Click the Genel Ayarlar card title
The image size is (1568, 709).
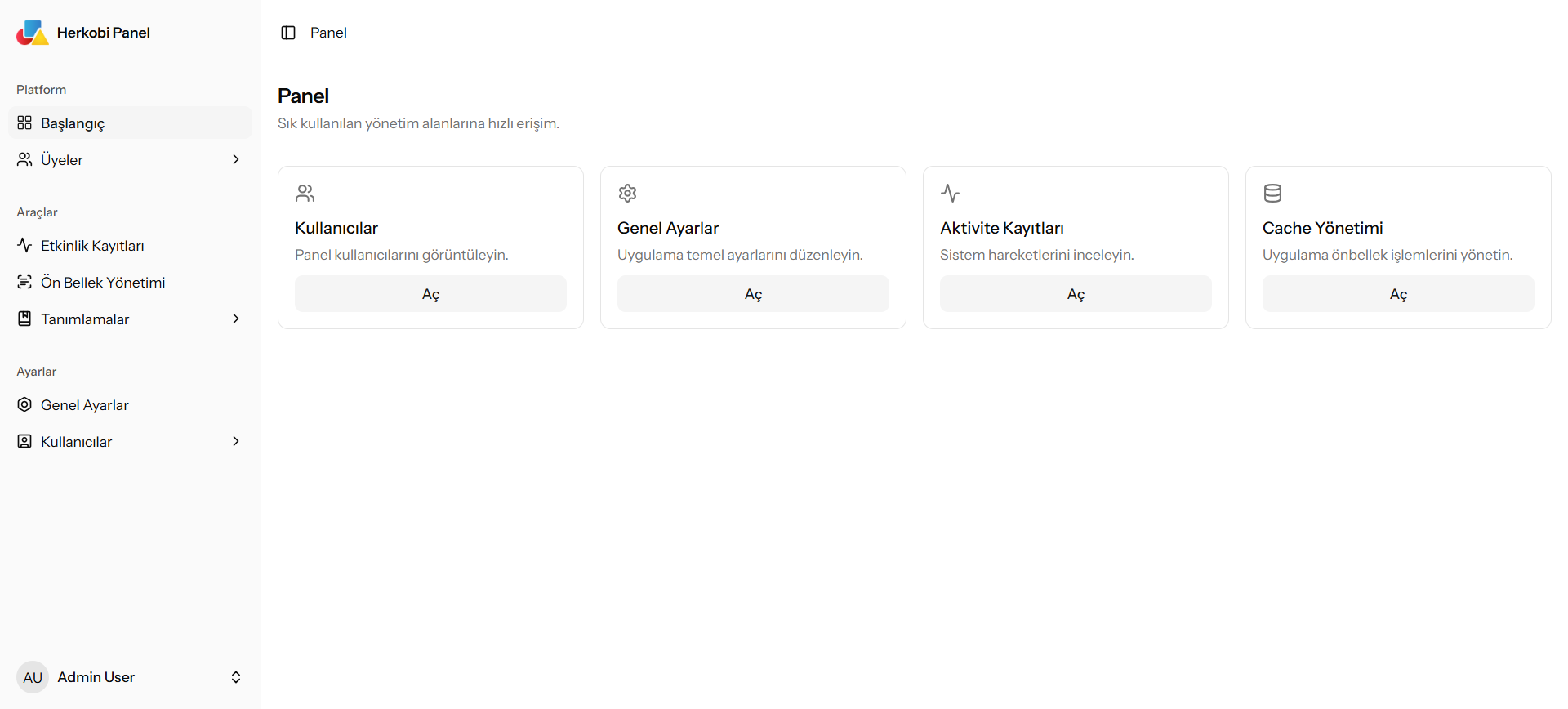[x=668, y=228]
